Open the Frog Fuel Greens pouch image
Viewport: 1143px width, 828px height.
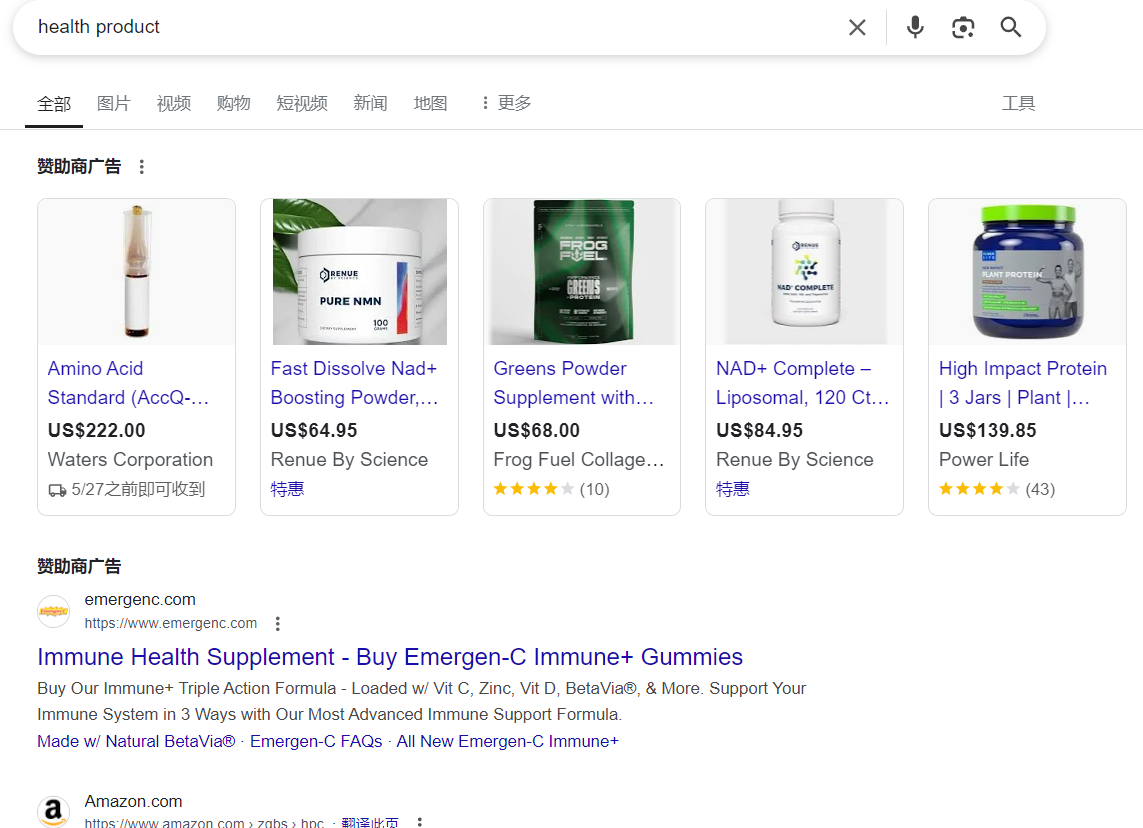[x=582, y=271]
